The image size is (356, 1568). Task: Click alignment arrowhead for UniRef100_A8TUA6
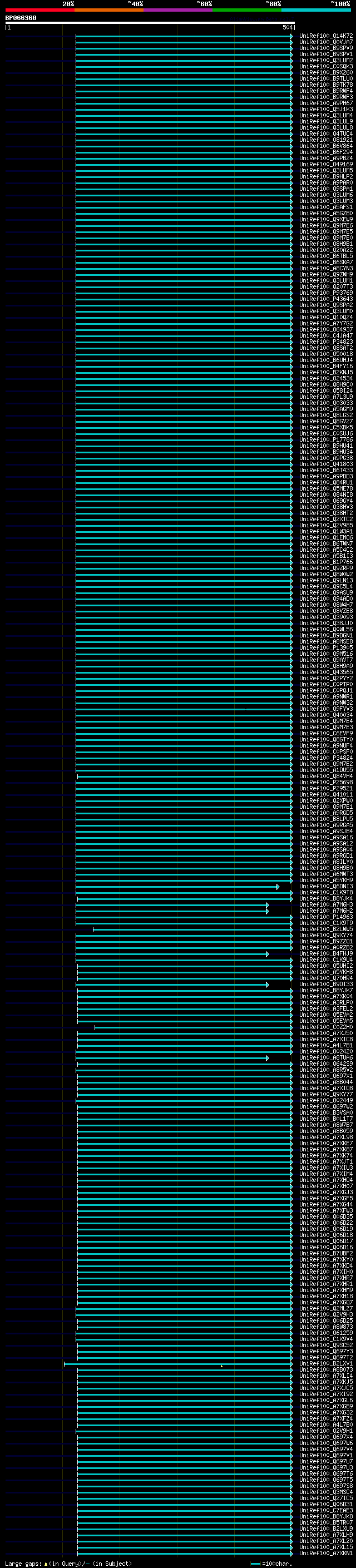(267, 1058)
